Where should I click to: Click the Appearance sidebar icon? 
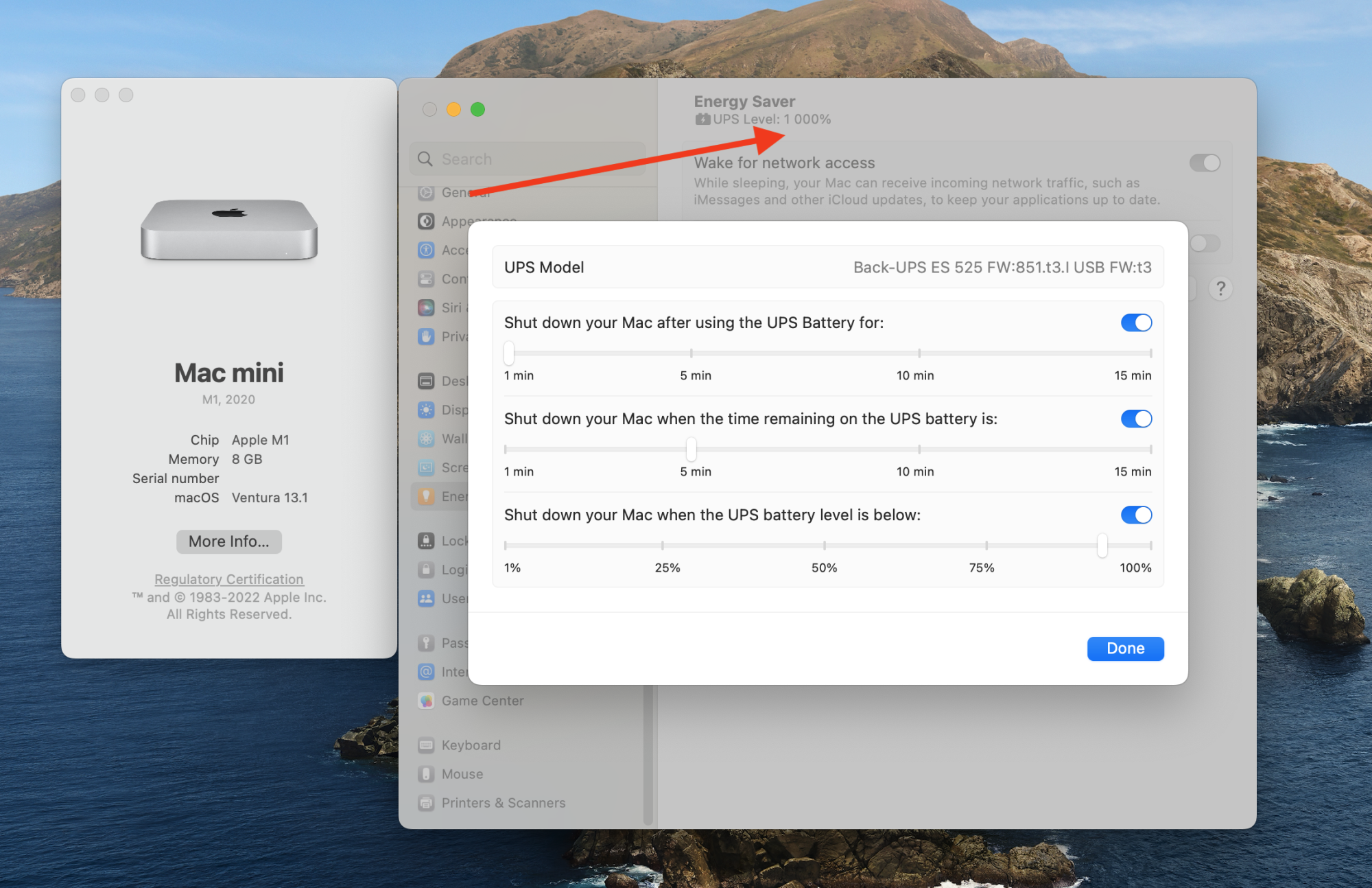pyautogui.click(x=426, y=221)
